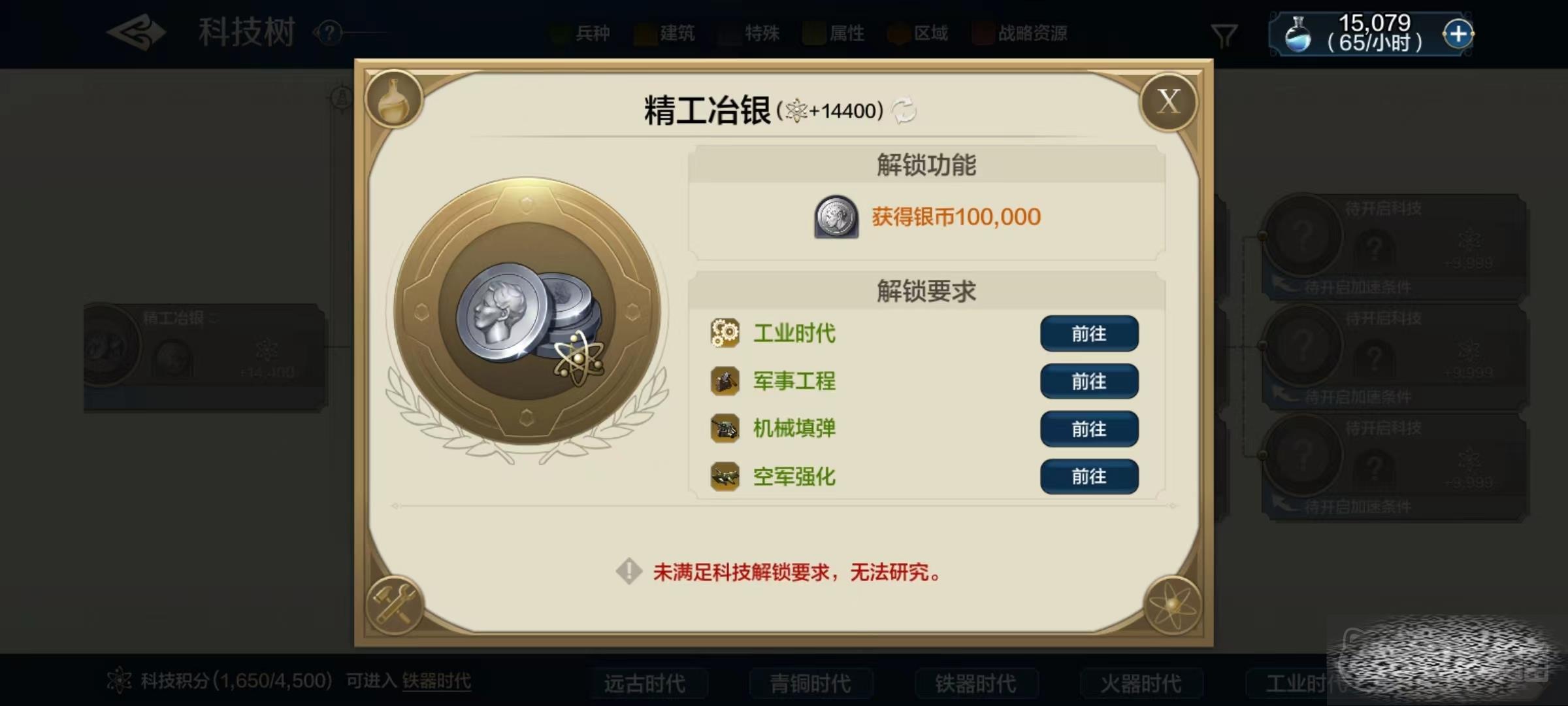Viewport: 1568px width, 706px height.
Task: Go to 机械填弹 via its 前往 button
Action: [x=1089, y=429]
